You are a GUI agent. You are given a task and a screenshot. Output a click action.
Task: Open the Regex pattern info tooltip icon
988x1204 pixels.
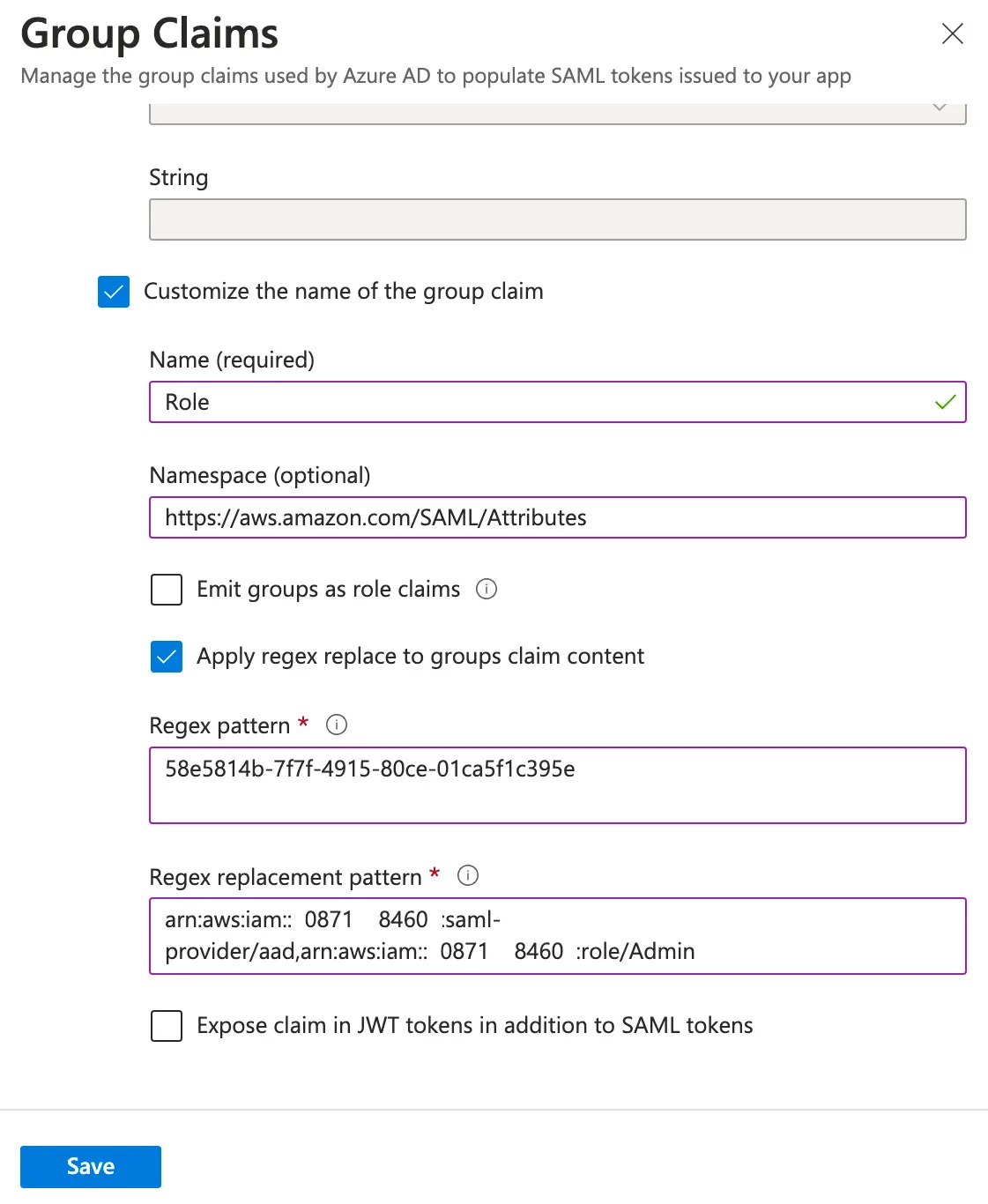[x=337, y=725]
